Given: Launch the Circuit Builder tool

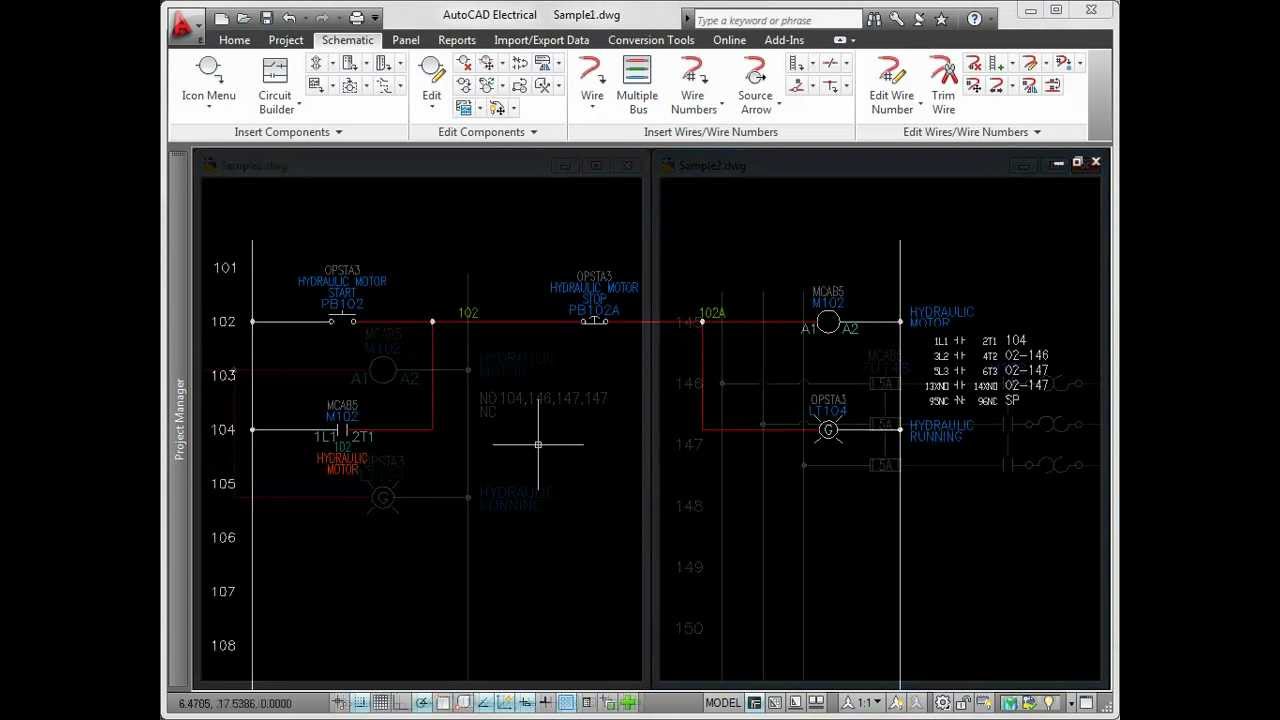Looking at the screenshot, I should click(x=275, y=84).
